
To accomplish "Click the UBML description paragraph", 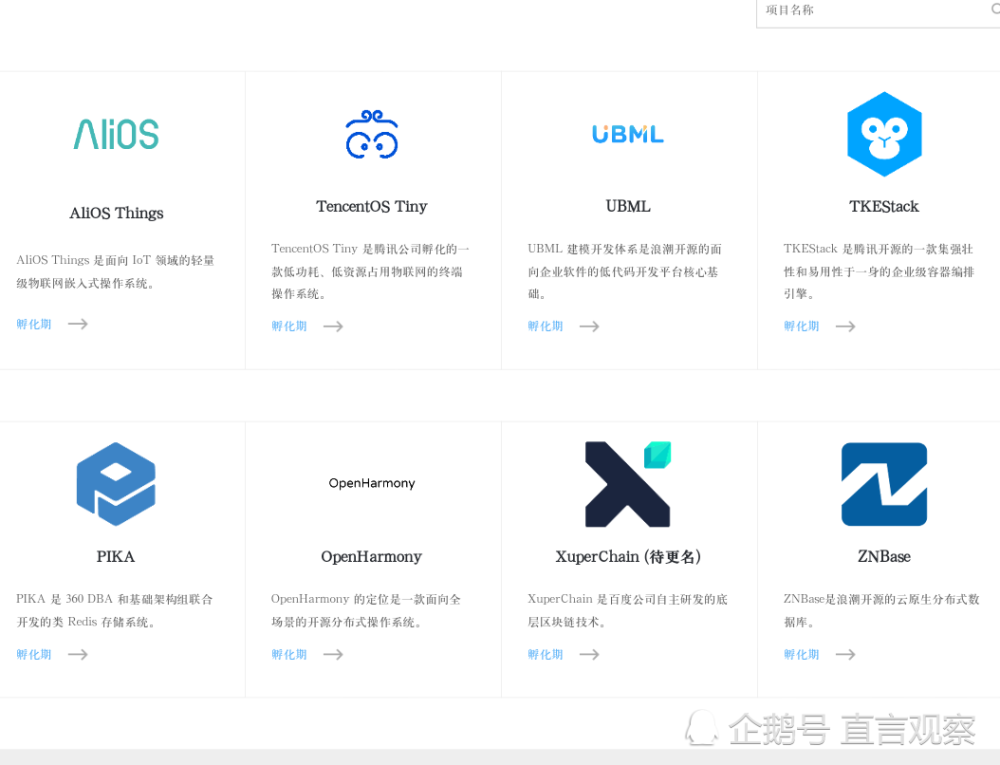I will point(625,271).
